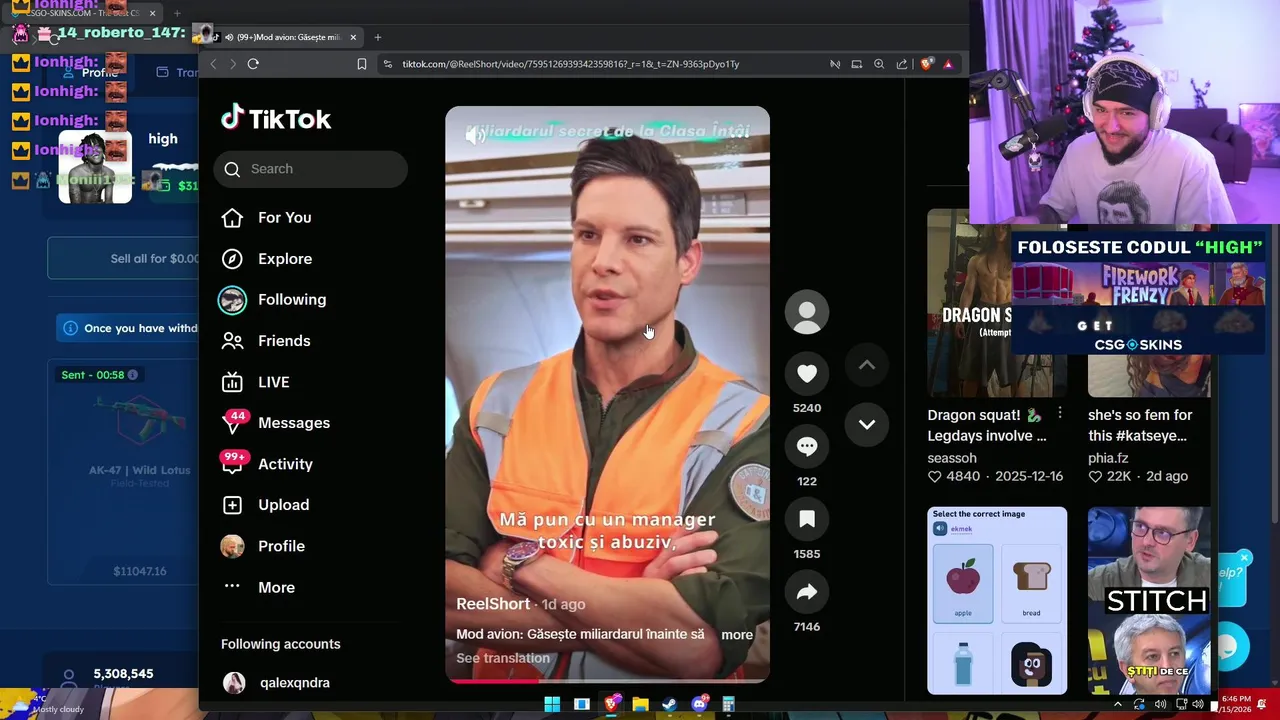Open the Following feed
1280x720 pixels.
(273, 300)
